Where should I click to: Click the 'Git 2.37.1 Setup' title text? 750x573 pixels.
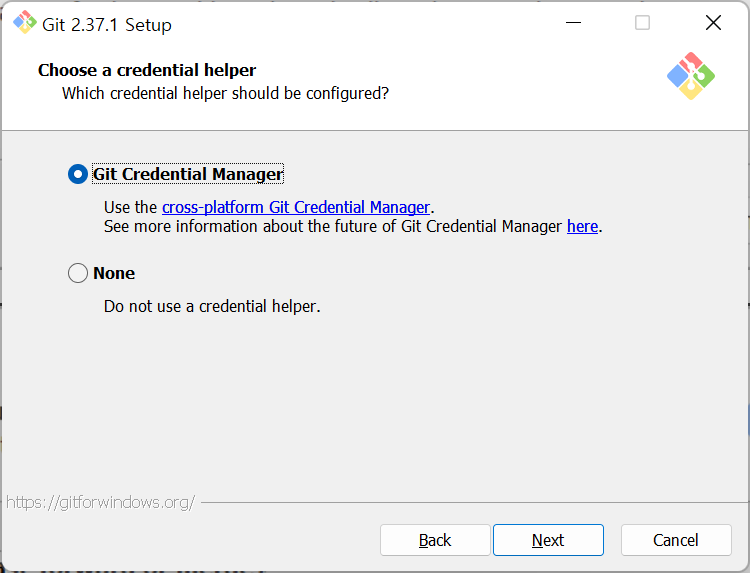(107, 25)
